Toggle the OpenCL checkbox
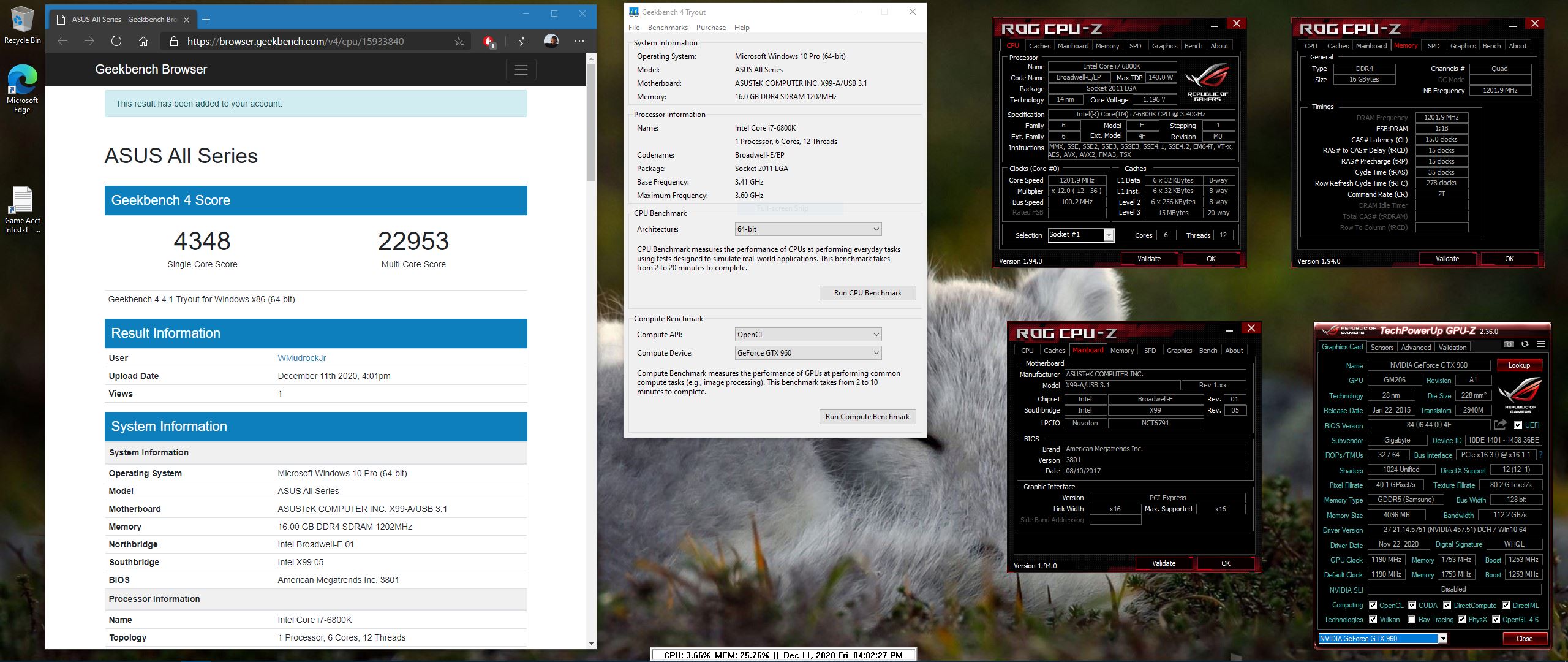Screen dimensions: 1568x662 click(1373, 606)
